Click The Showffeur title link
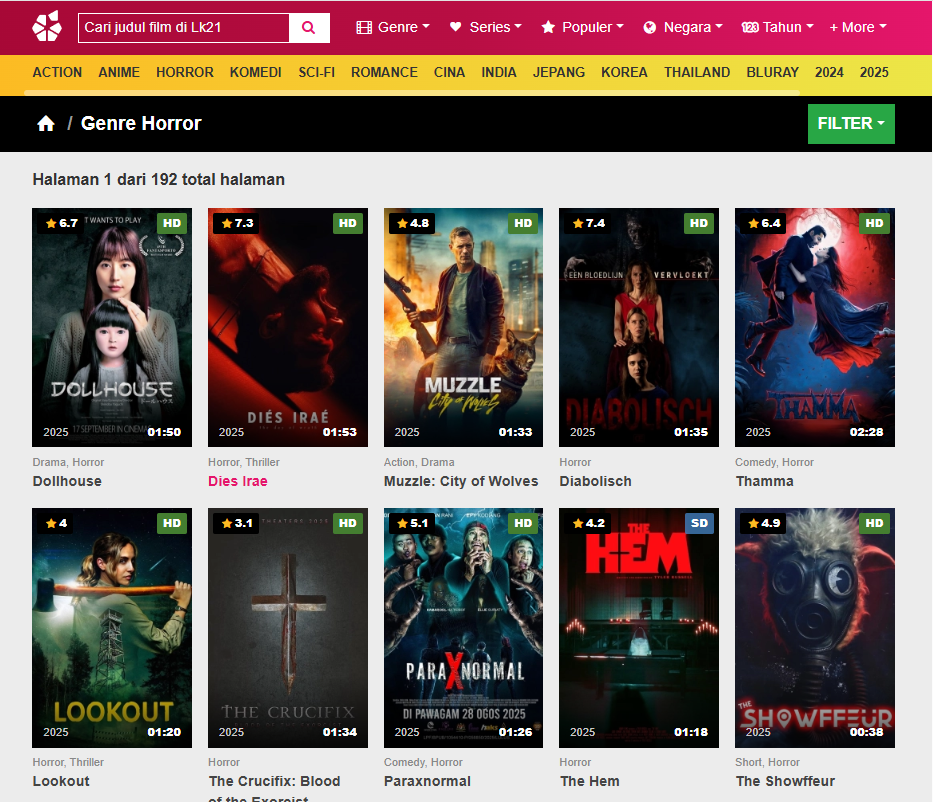 785,781
